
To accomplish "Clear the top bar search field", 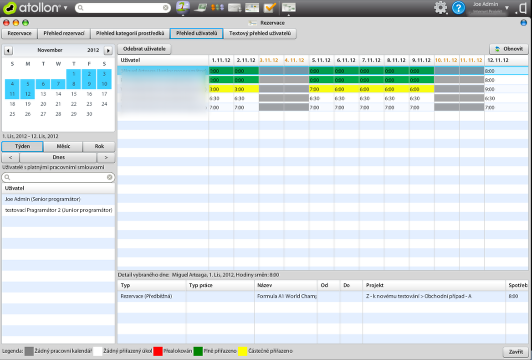I will pos(165,7).
